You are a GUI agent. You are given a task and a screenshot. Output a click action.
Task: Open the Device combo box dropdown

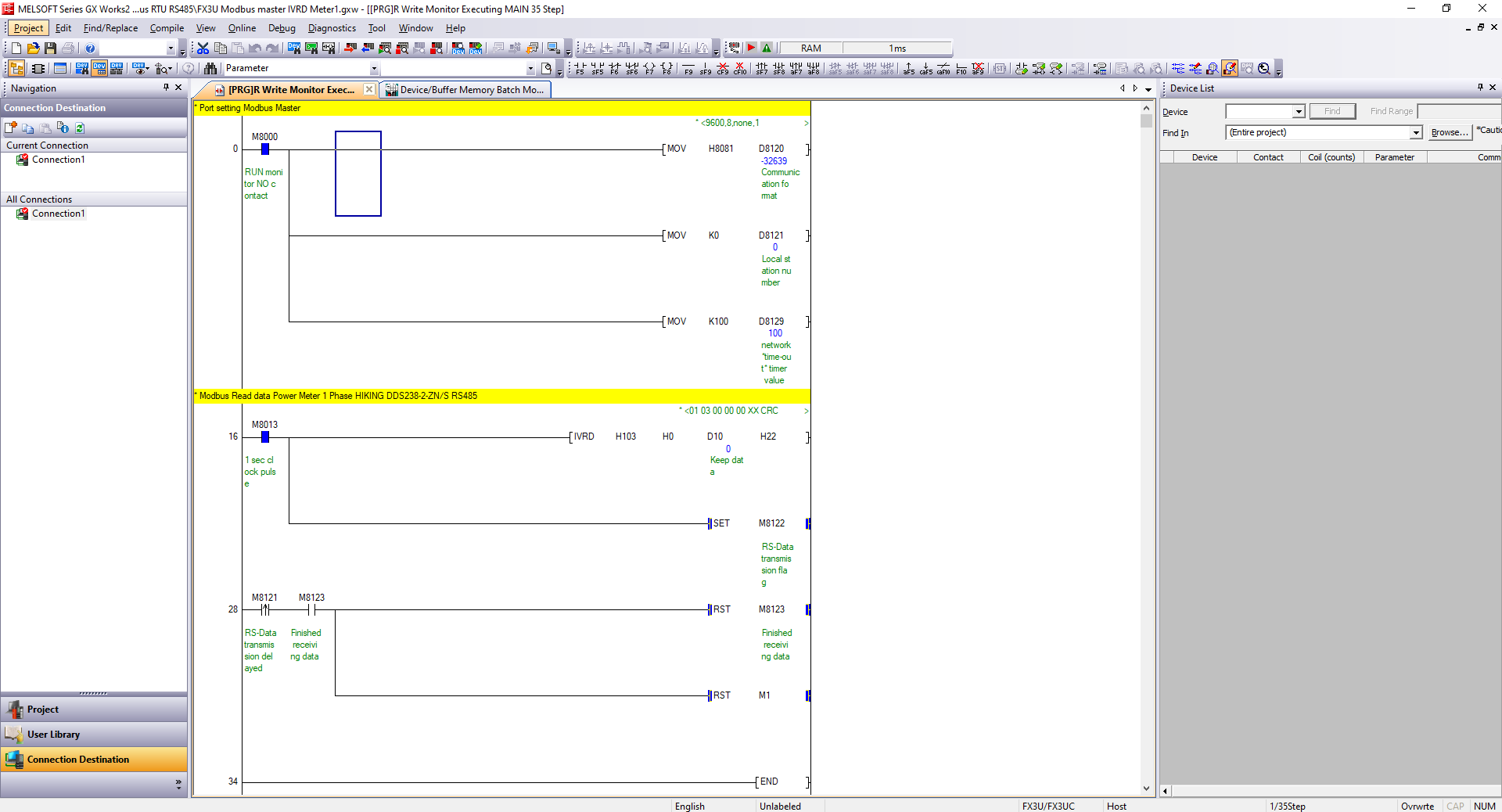1298,112
